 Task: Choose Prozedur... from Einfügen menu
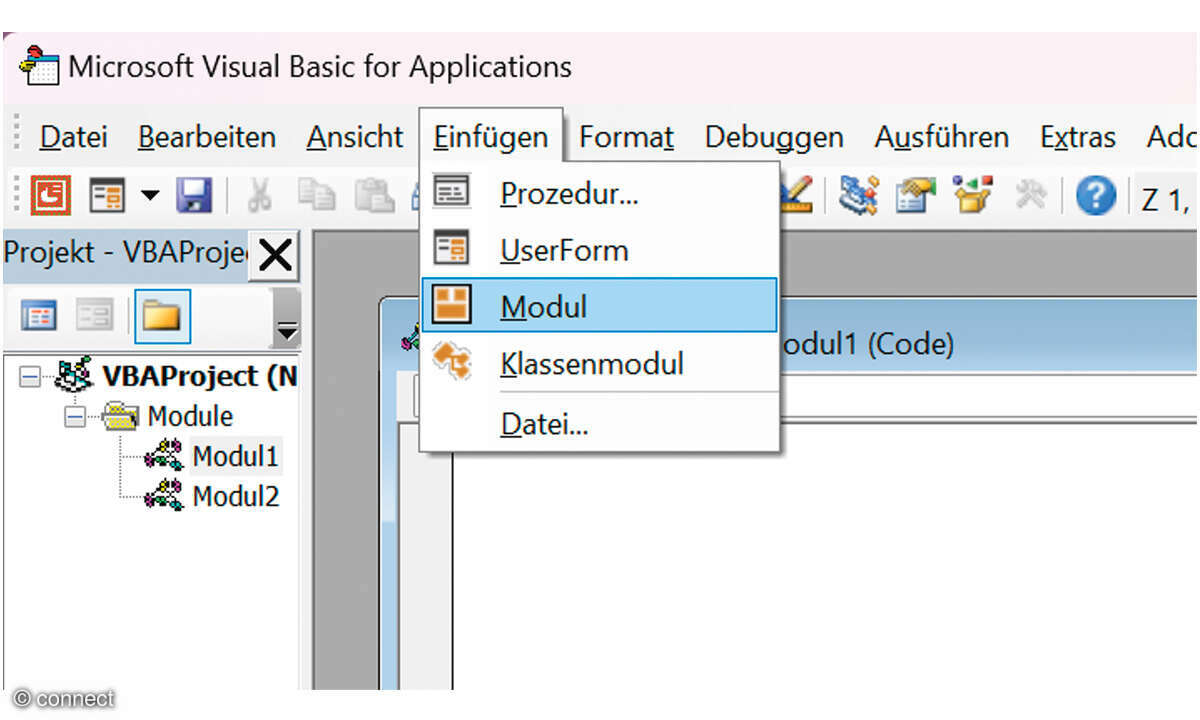coord(600,193)
